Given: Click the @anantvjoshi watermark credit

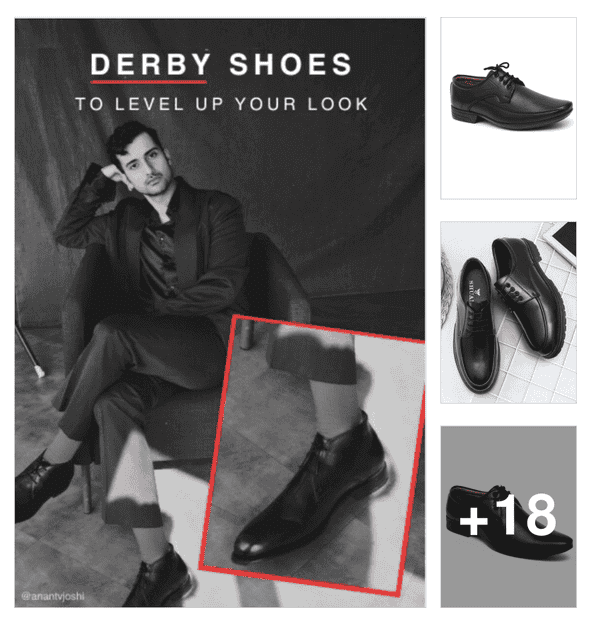Looking at the screenshot, I should pos(53,596).
